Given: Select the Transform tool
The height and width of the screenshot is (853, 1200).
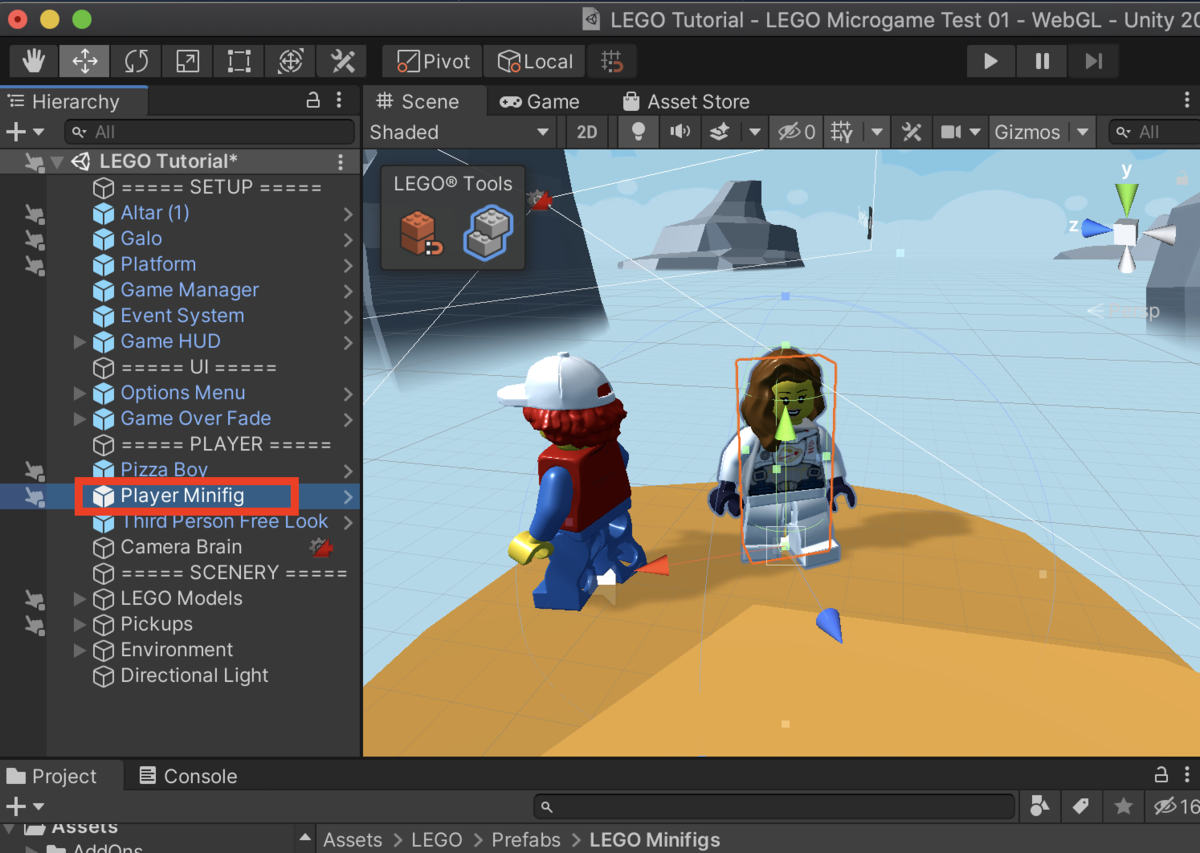Looking at the screenshot, I should click(x=290, y=61).
